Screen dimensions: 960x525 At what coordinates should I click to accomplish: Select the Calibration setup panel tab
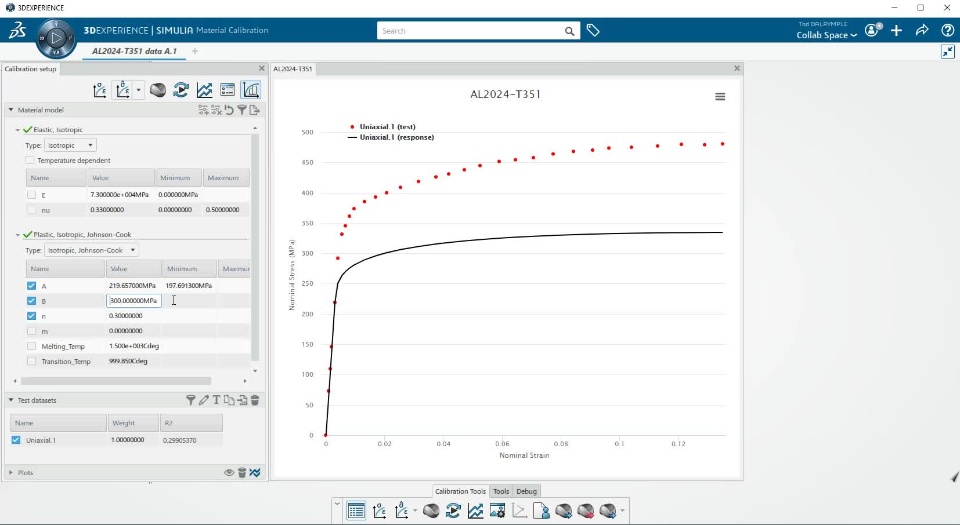(31, 69)
